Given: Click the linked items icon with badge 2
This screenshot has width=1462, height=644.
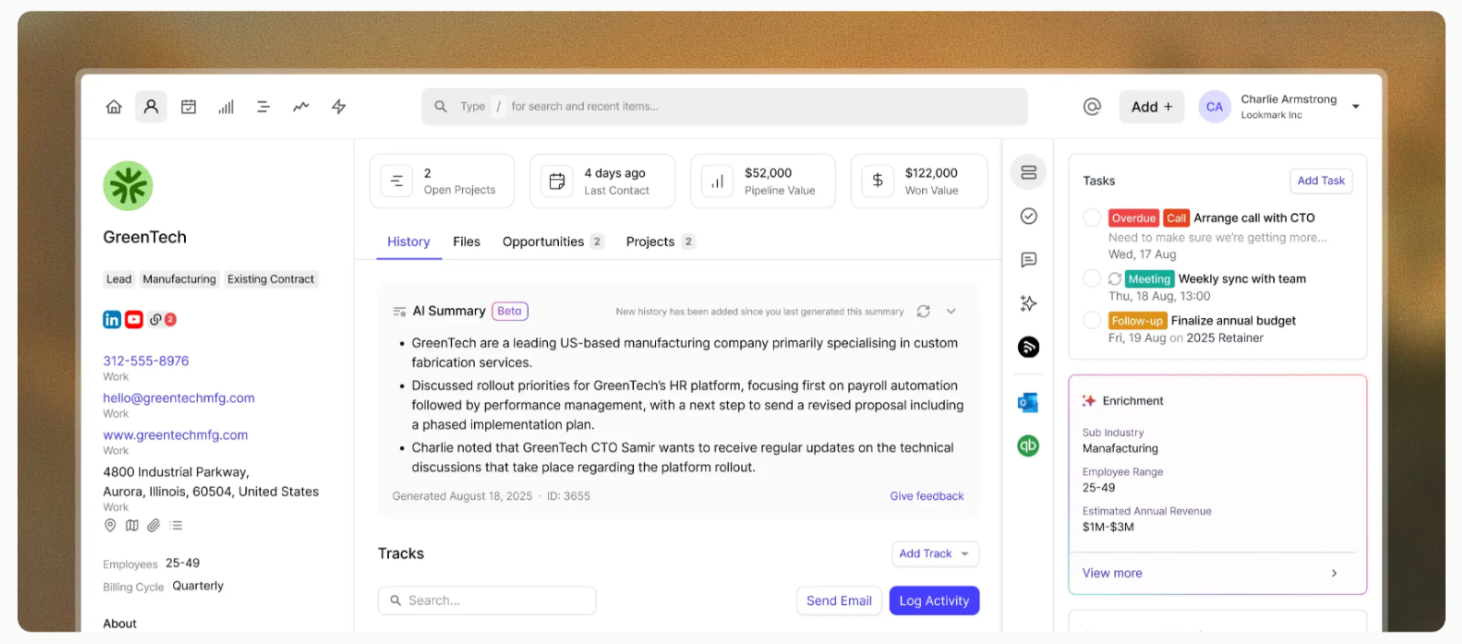Looking at the screenshot, I should click(162, 319).
